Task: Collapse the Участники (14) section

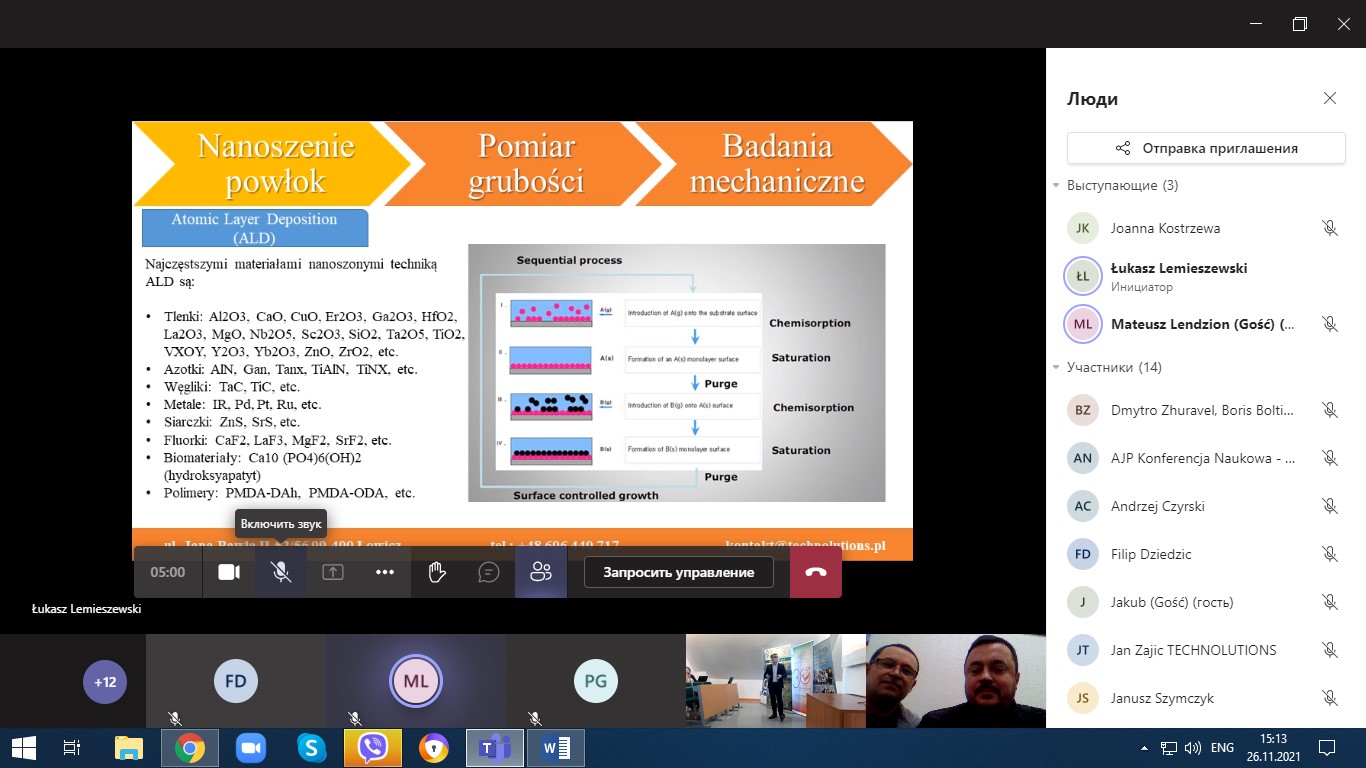Action: click(1056, 368)
